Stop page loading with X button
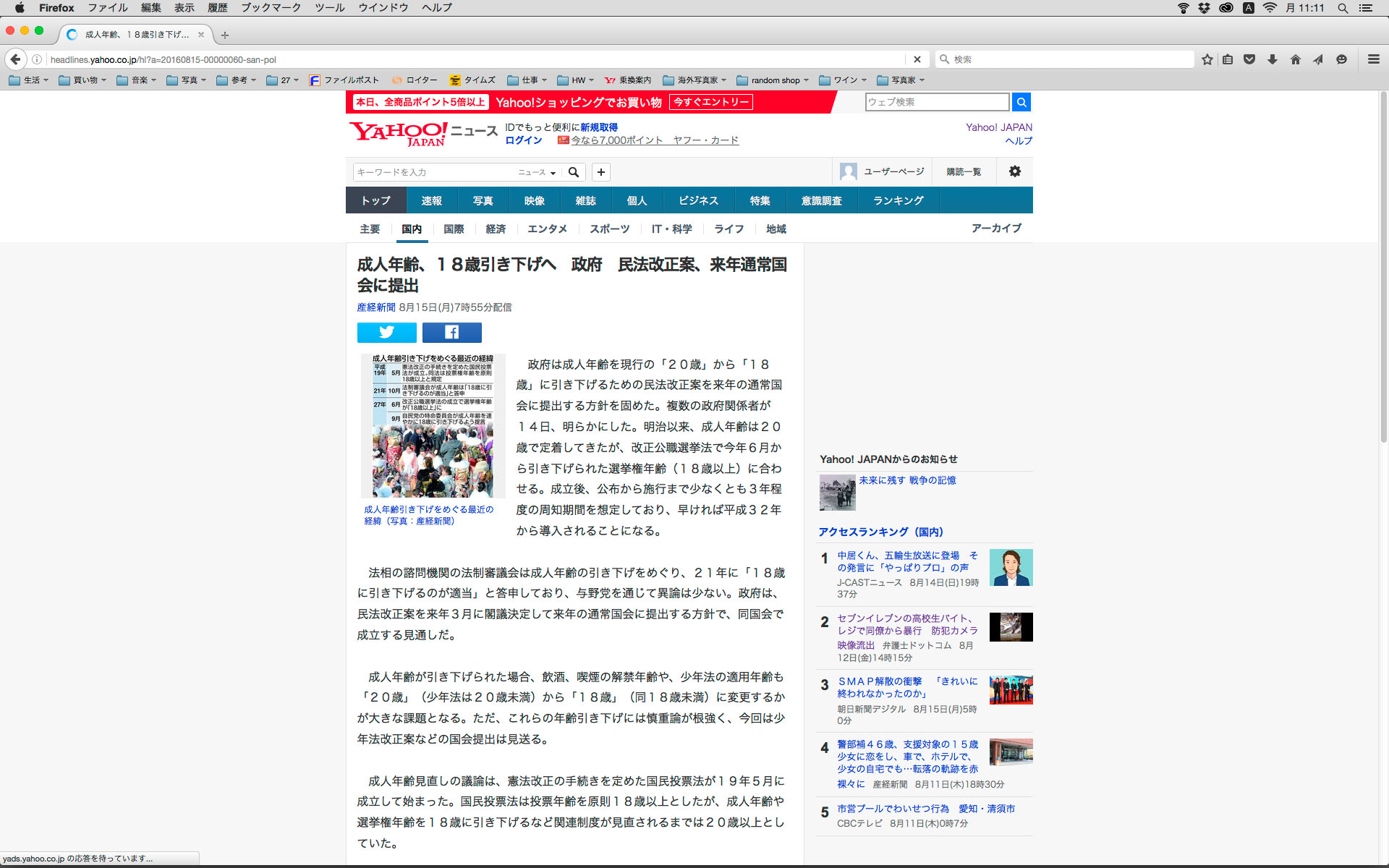 (917, 59)
